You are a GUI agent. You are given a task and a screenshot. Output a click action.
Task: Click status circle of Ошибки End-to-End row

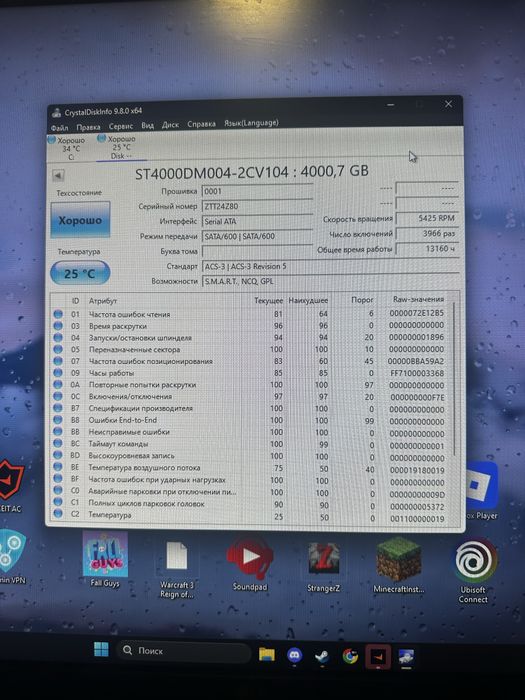(x=58, y=420)
